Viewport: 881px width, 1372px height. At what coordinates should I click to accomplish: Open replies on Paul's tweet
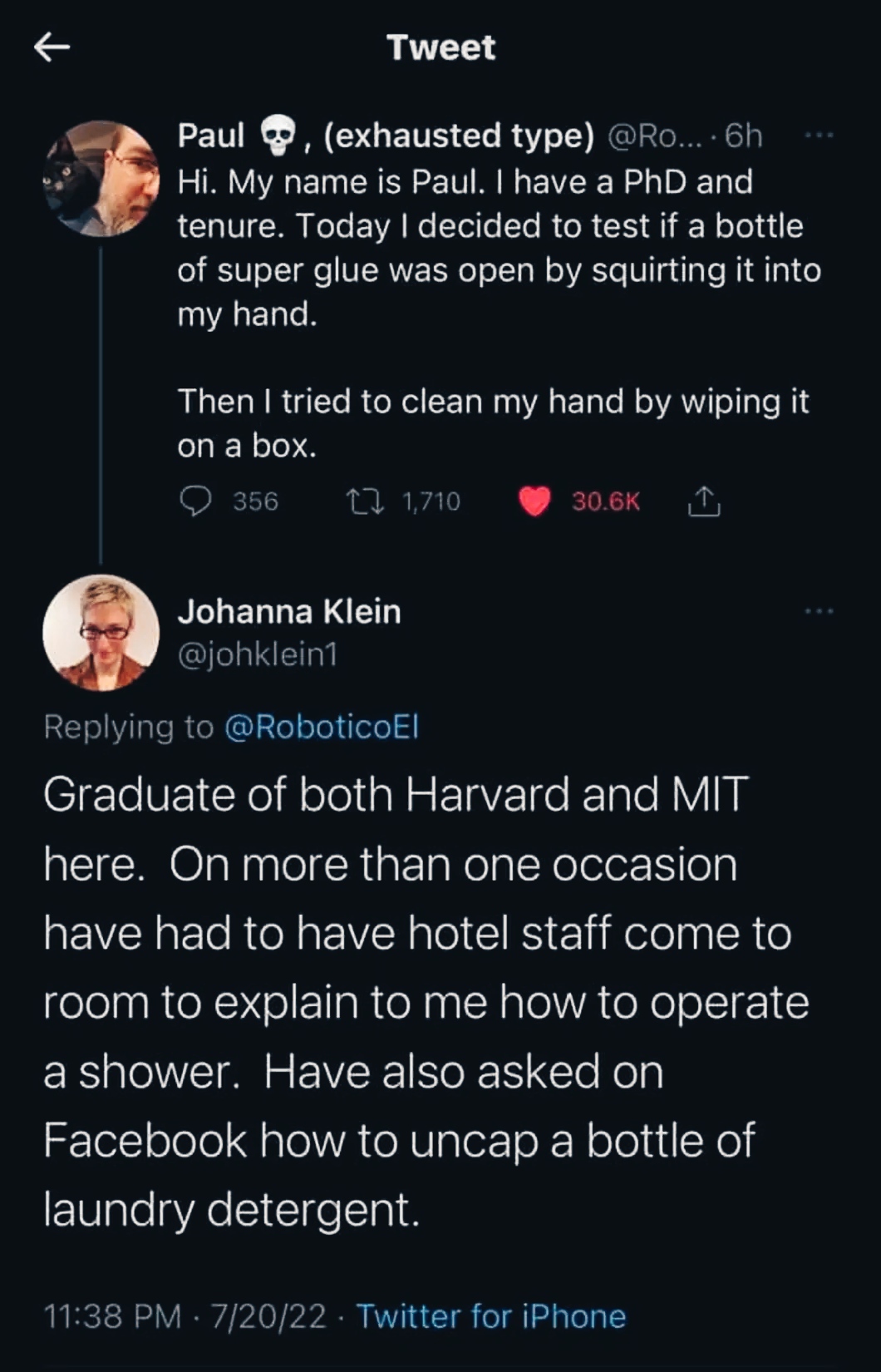196,501
